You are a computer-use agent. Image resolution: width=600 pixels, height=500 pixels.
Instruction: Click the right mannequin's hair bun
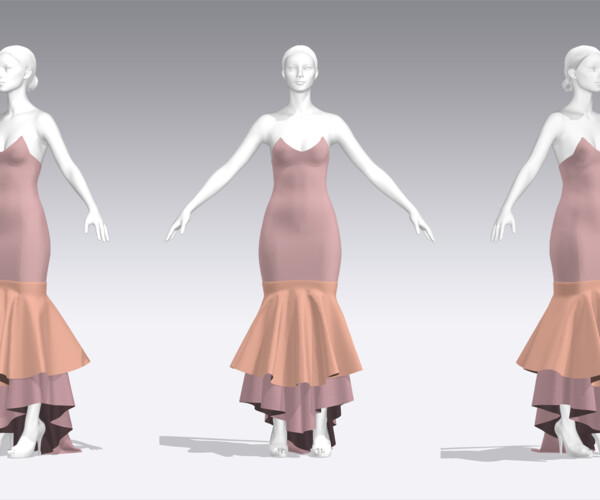click(x=567, y=84)
